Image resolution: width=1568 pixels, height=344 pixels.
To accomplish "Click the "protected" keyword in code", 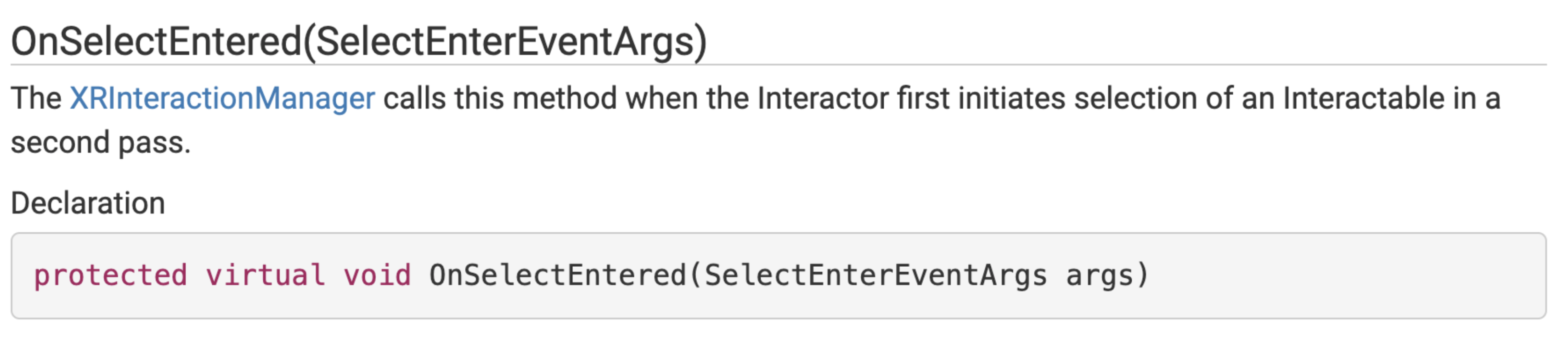I will click(110, 275).
